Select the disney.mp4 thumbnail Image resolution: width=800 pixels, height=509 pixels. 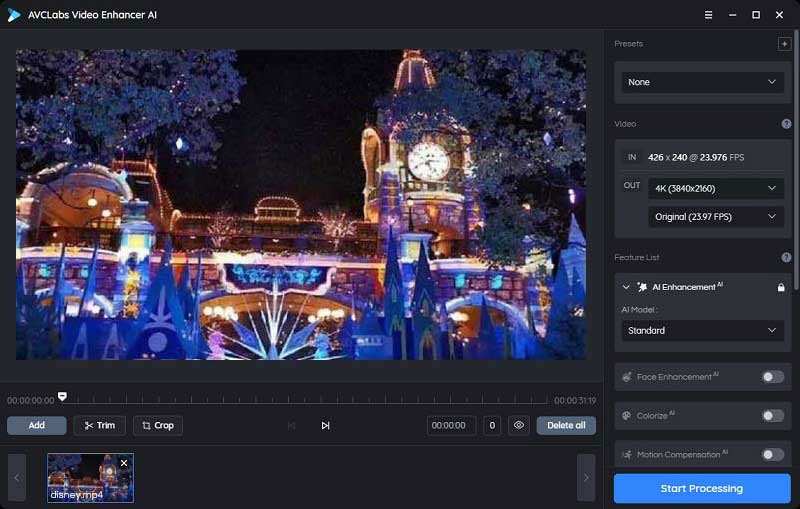(x=90, y=478)
